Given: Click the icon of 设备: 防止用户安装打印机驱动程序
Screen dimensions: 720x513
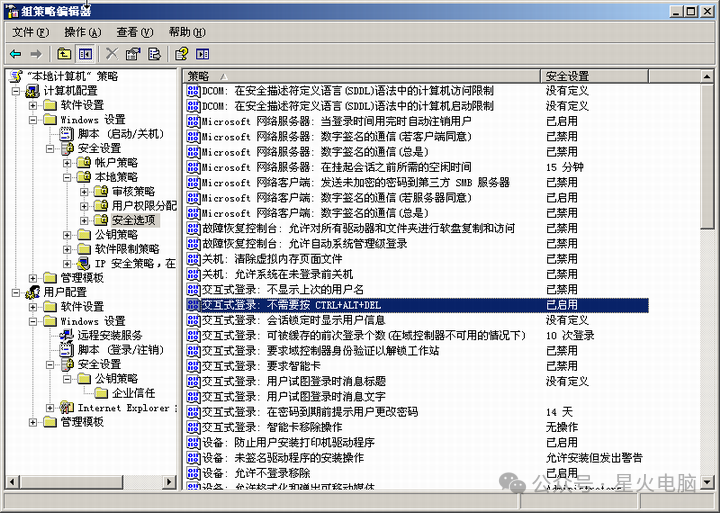Looking at the screenshot, I should (x=193, y=443).
